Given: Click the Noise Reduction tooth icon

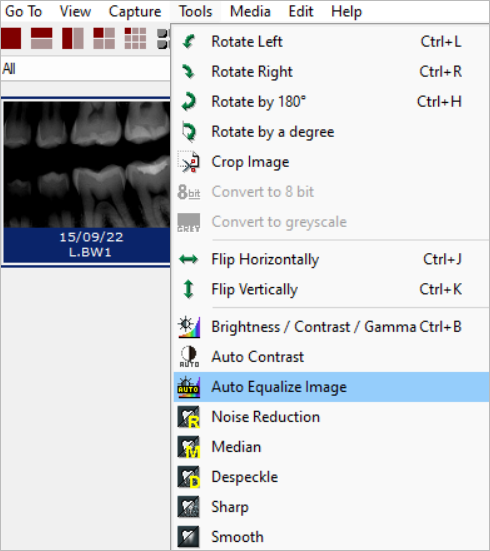Looking at the screenshot, I should coord(189,417).
